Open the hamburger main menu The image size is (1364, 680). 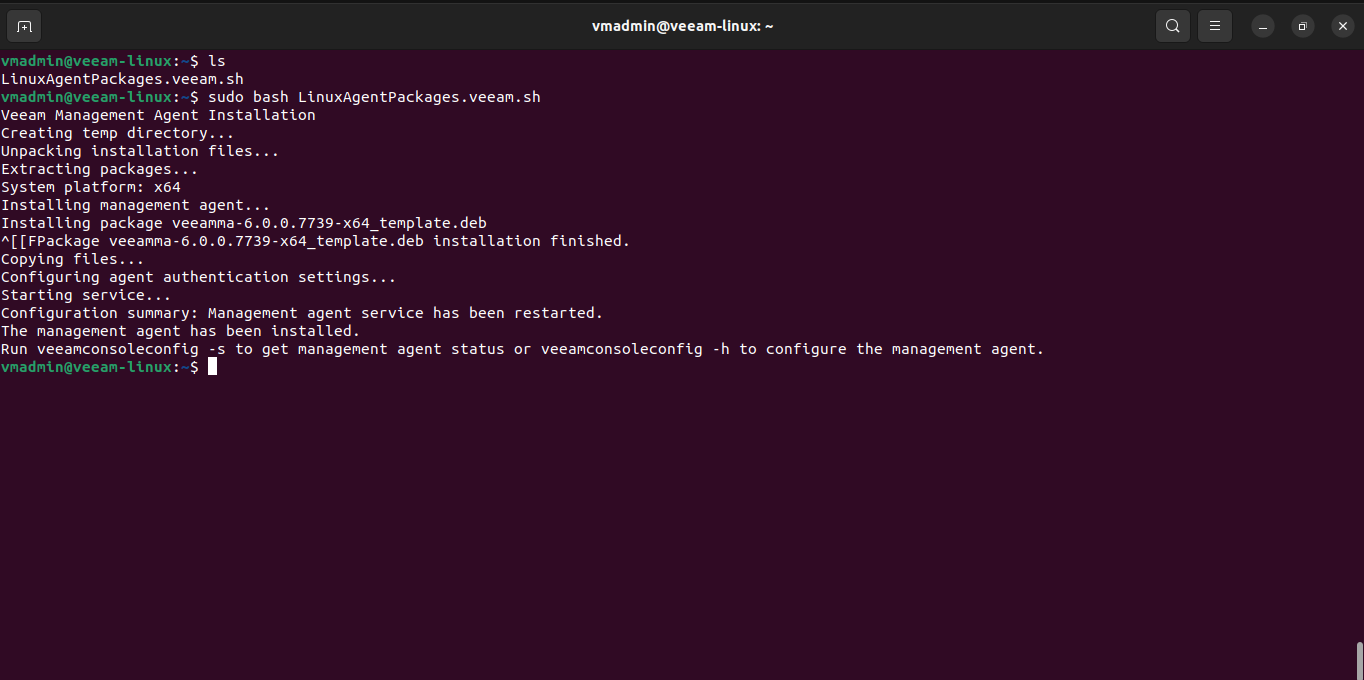tap(1215, 26)
